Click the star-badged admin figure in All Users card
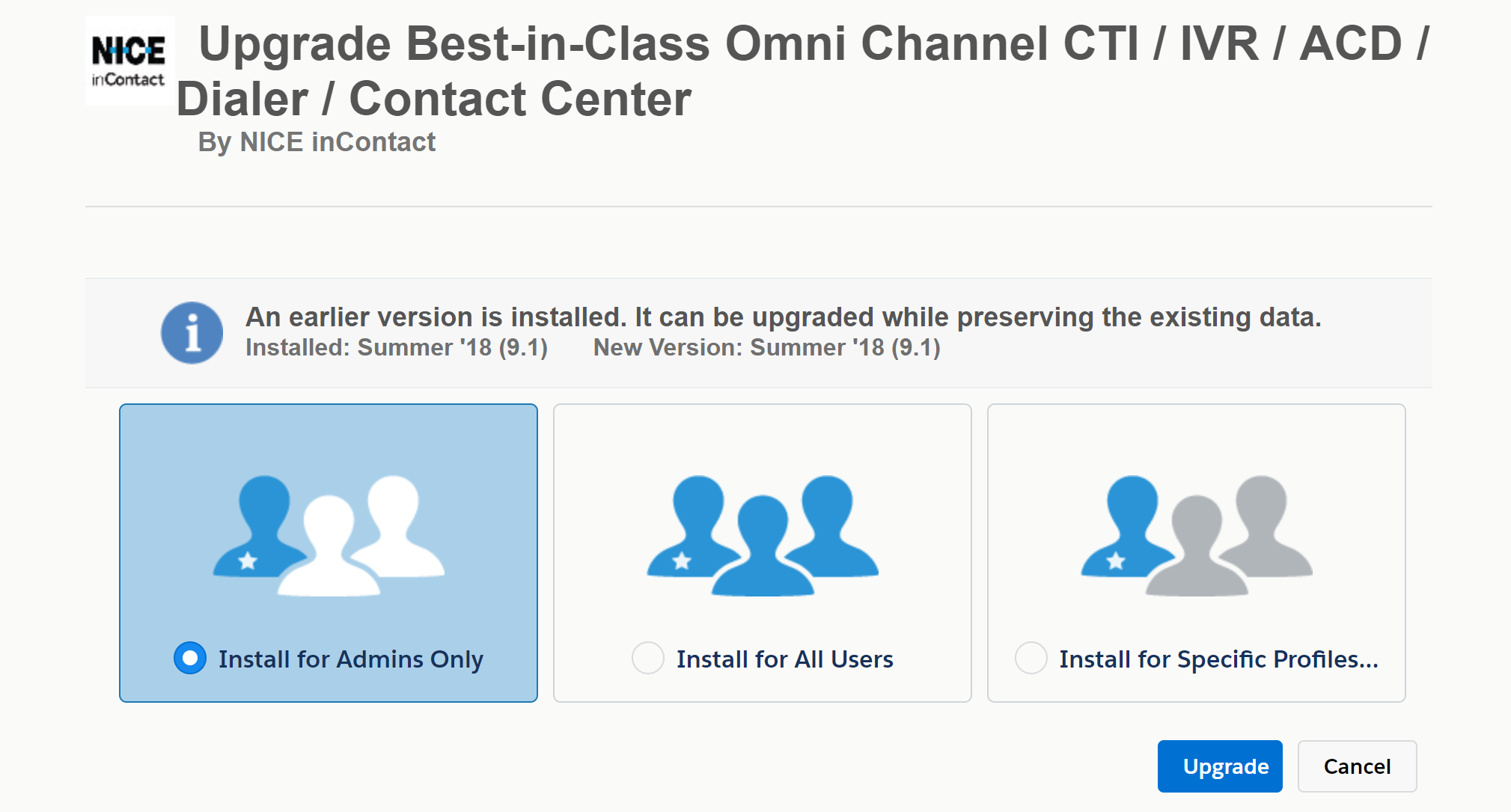This screenshot has height=812, width=1511. [692, 526]
